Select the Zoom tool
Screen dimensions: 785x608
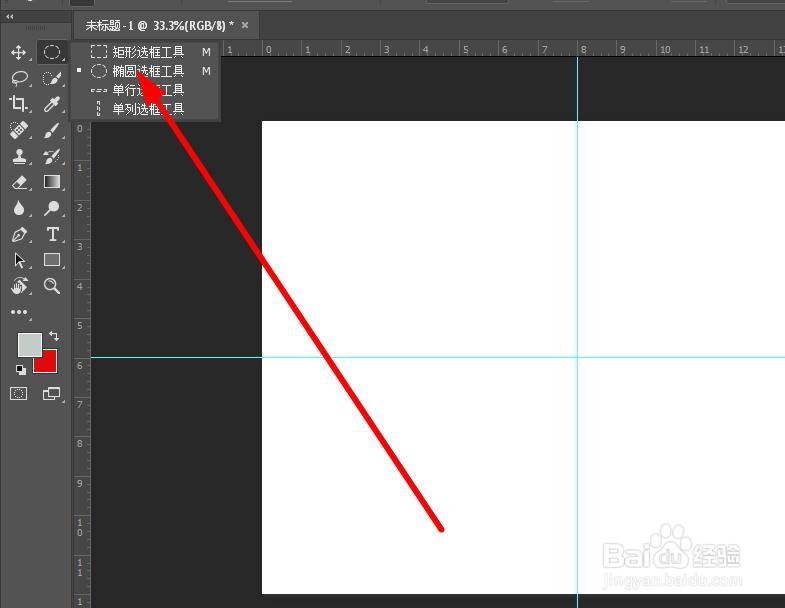pos(52,286)
